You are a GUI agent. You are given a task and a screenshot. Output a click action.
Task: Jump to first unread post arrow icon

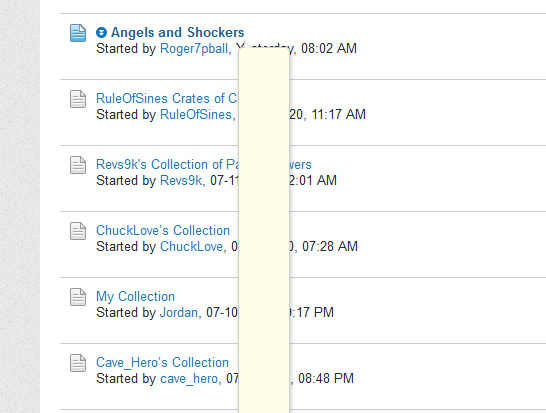[101, 33]
